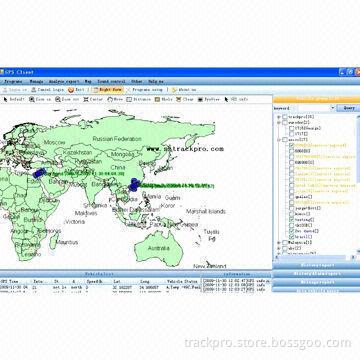Tick the gmaler vehicle checkbox
This screenshot has width=360, height=360.
(x=292, y=197)
